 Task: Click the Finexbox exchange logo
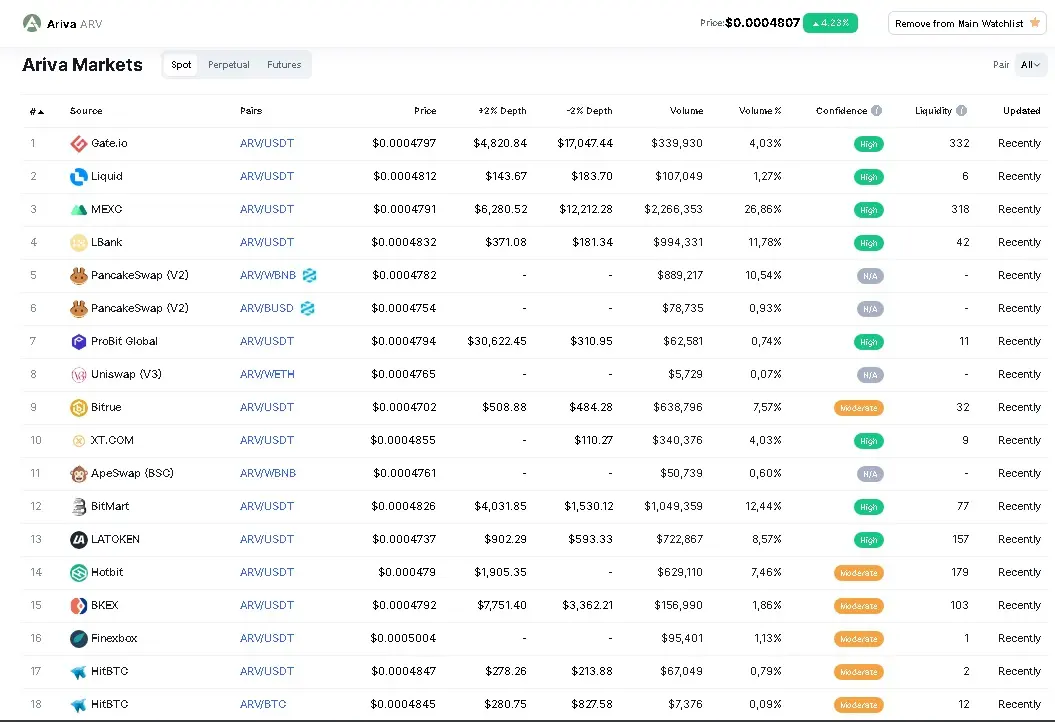click(x=79, y=638)
